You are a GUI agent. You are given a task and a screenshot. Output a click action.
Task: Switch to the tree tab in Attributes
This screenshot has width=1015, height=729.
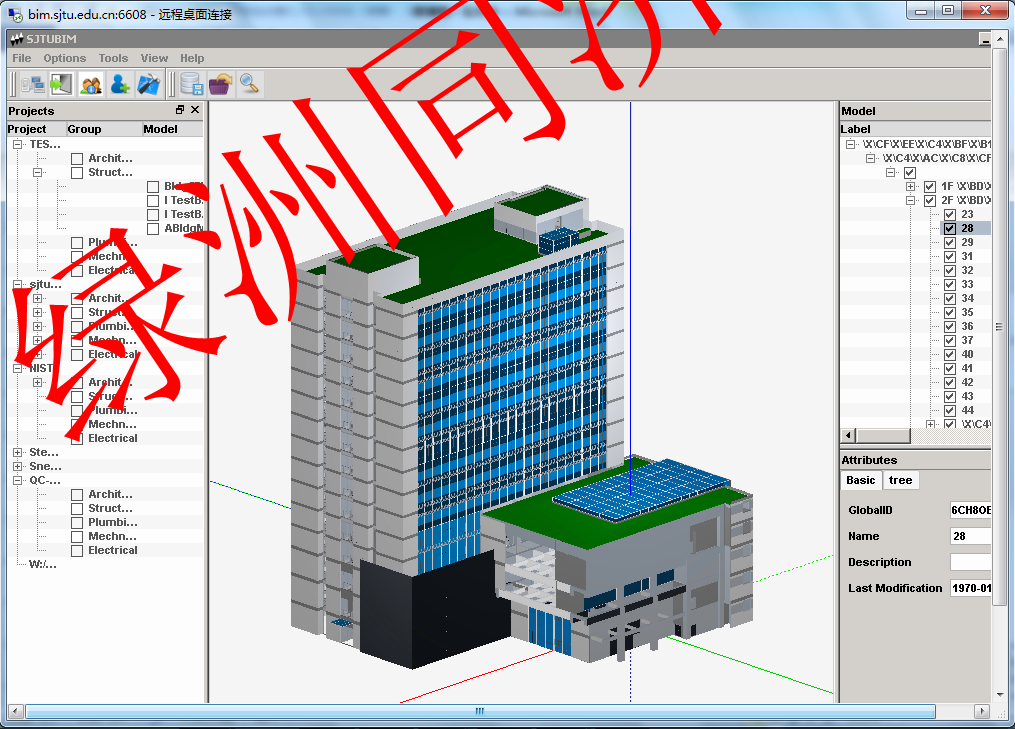coord(900,481)
